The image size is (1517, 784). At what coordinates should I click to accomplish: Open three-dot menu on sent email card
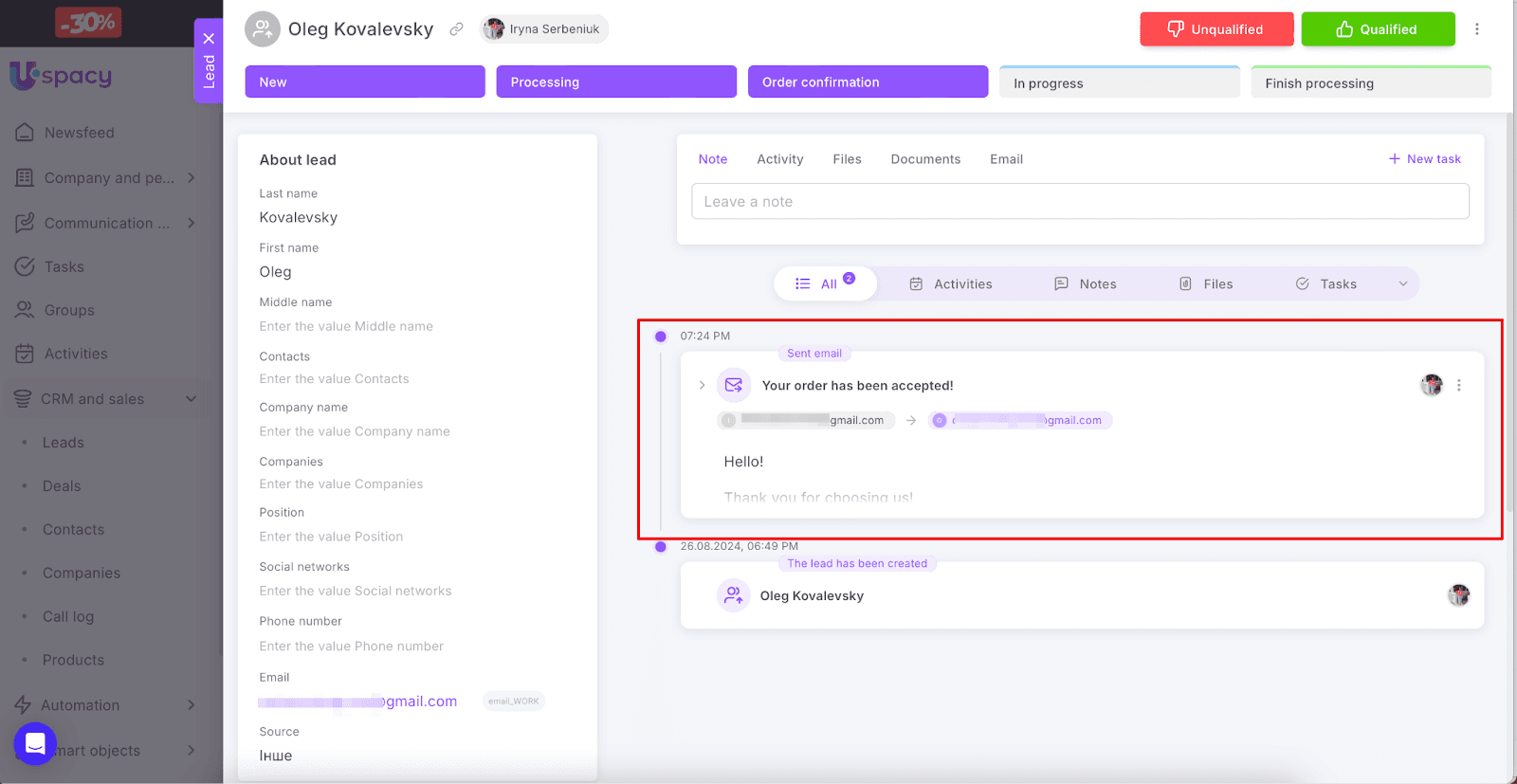pos(1459,386)
